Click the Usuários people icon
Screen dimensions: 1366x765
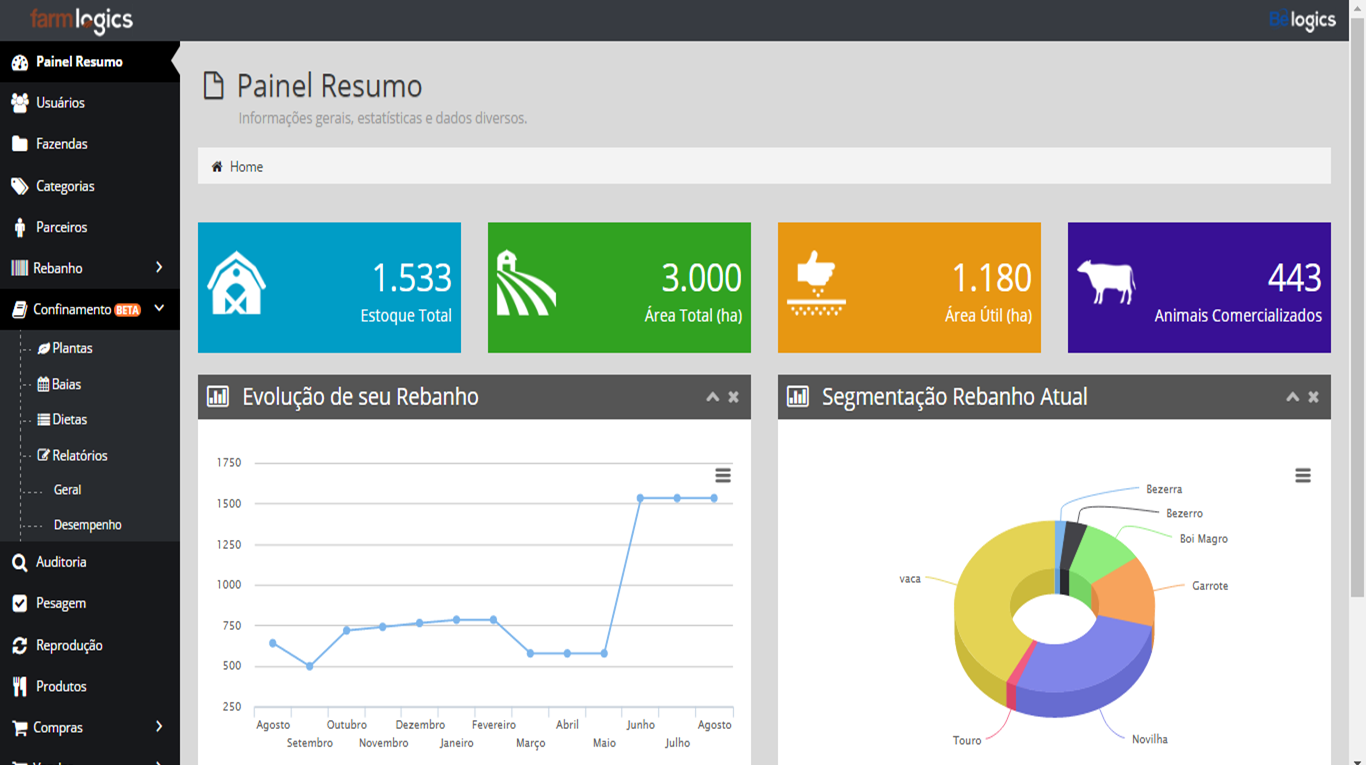[19, 103]
